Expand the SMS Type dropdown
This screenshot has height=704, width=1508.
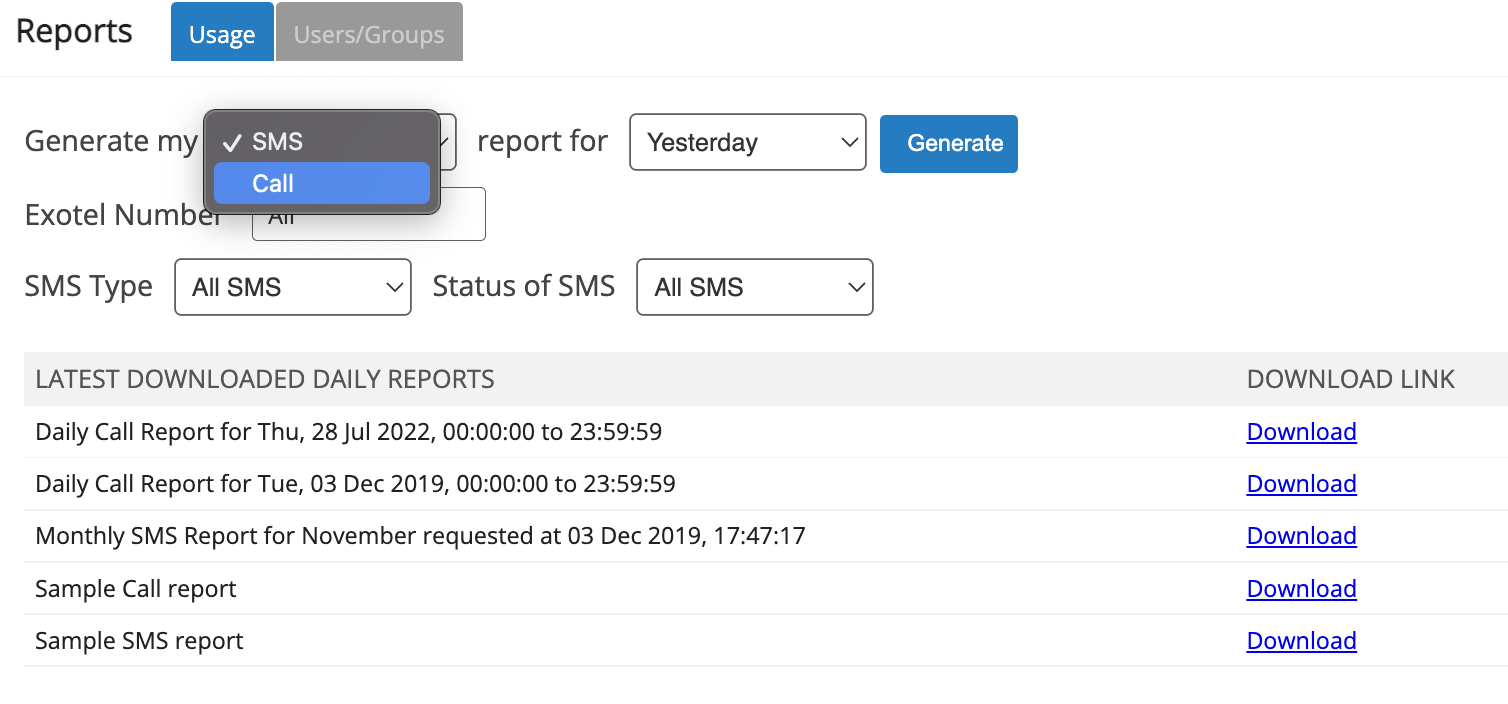pyautogui.click(x=293, y=287)
